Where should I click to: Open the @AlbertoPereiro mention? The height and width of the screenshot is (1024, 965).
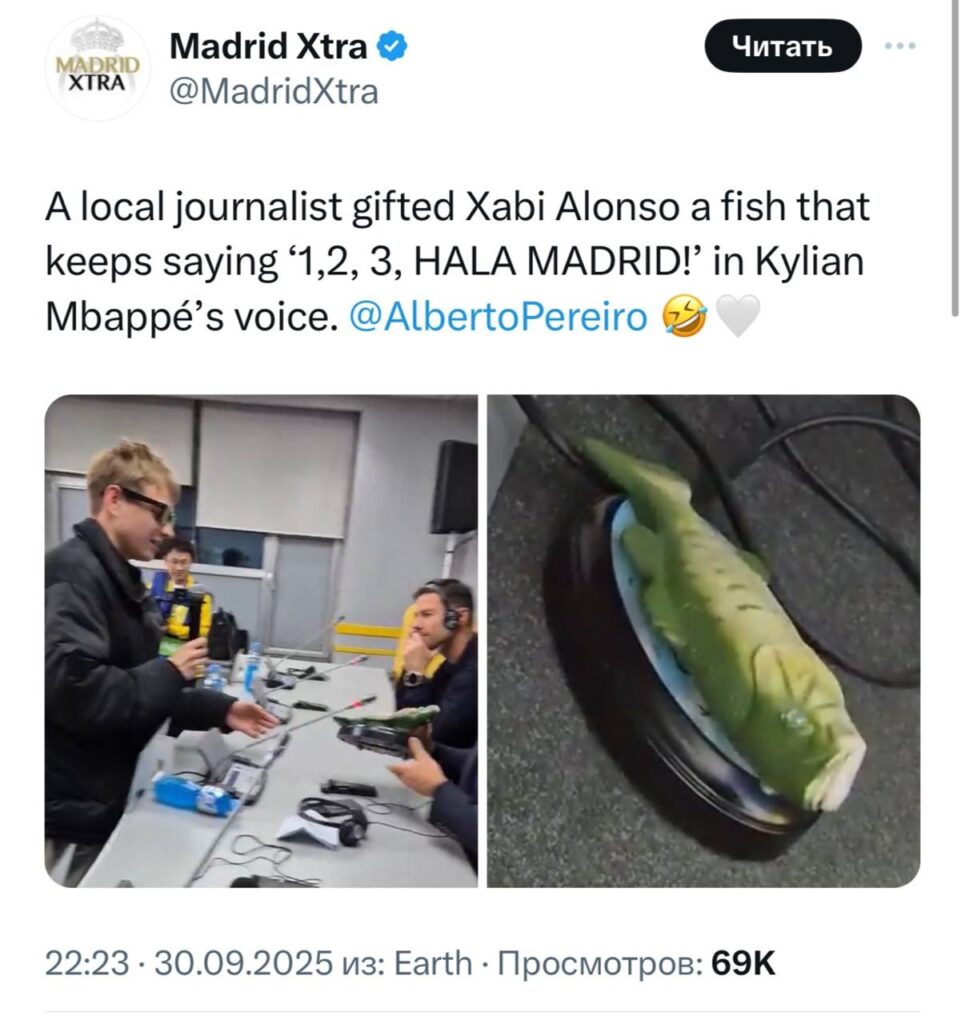(499, 317)
